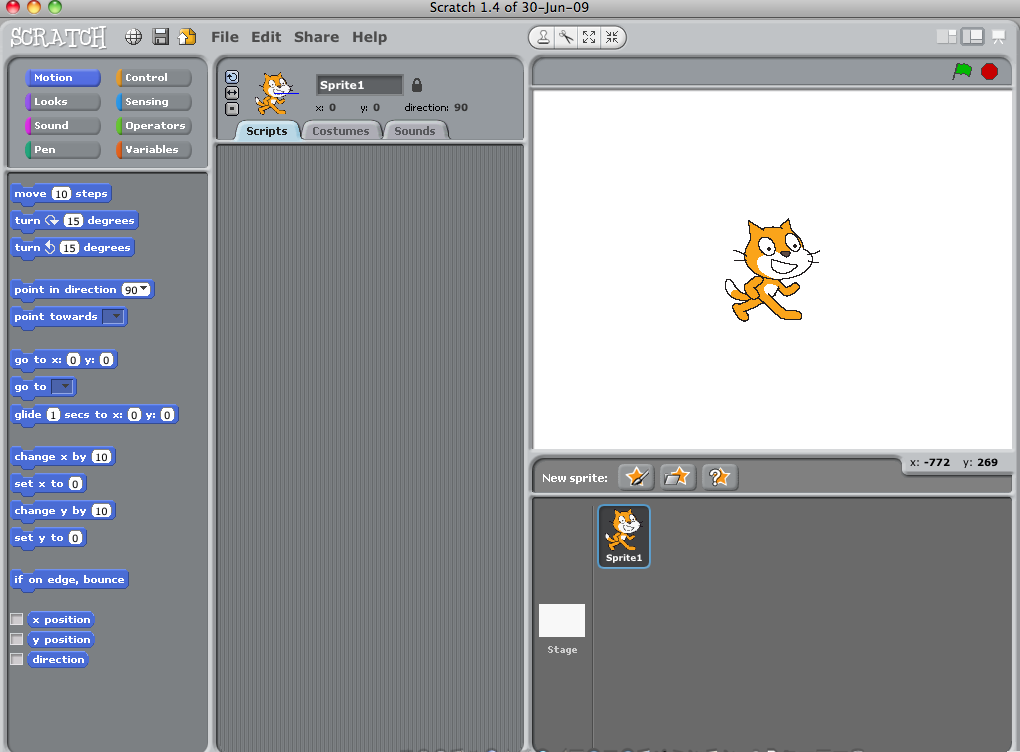Viewport: 1020px width, 752px height.
Task: Click the green flag to run
Action: (963, 72)
